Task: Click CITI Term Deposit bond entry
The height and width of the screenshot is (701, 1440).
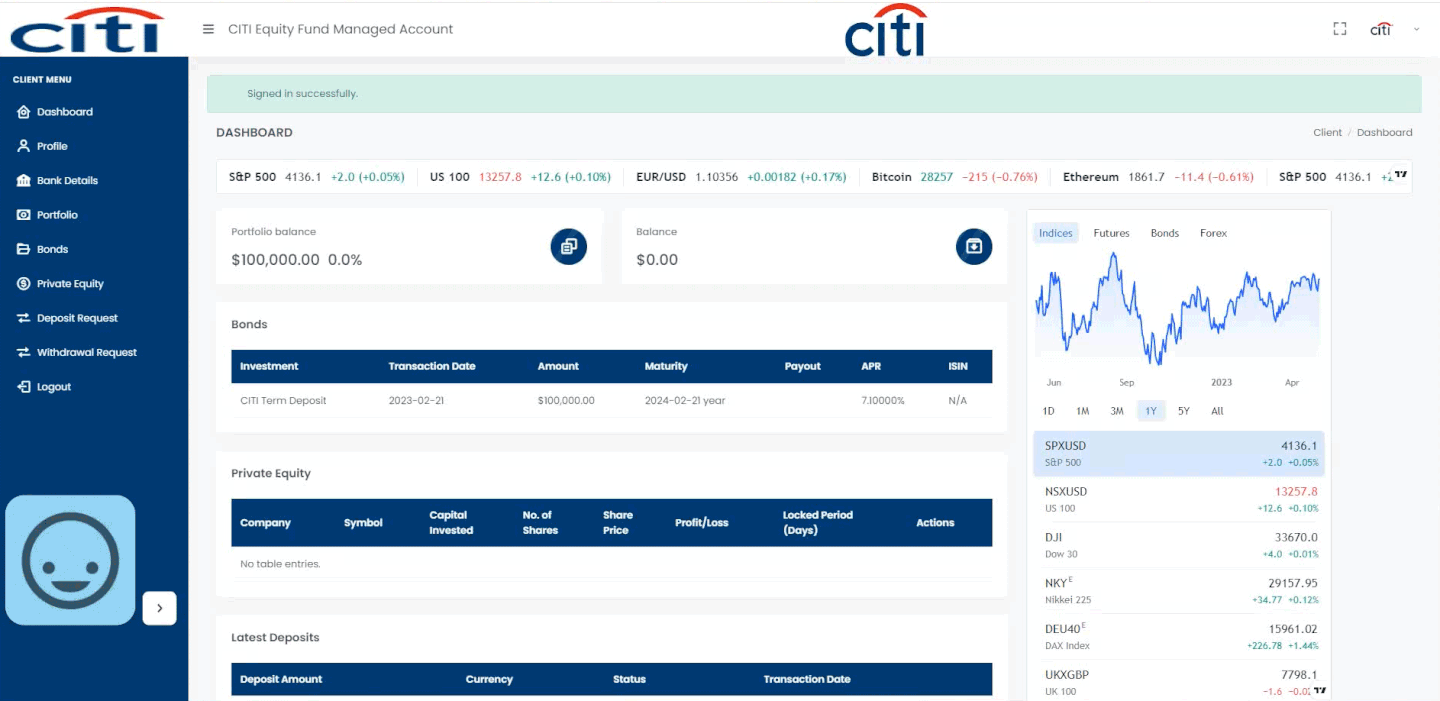Action: click(x=283, y=401)
